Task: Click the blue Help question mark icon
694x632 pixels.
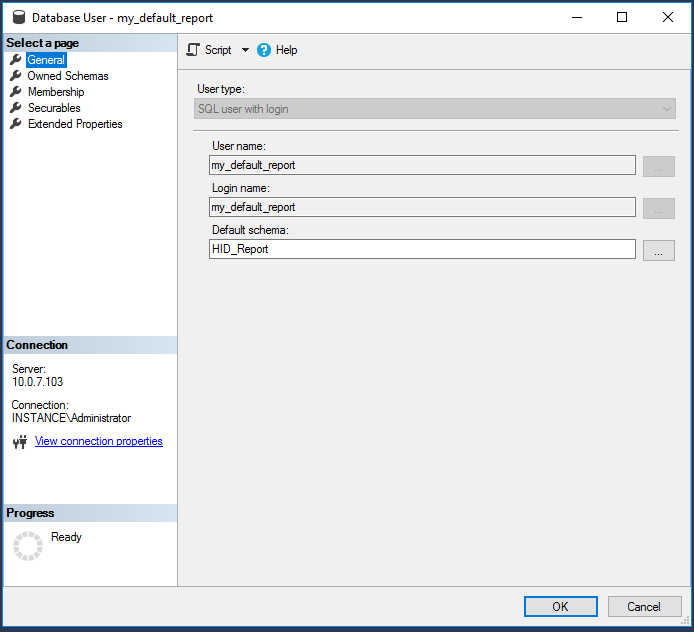Action: click(x=264, y=50)
